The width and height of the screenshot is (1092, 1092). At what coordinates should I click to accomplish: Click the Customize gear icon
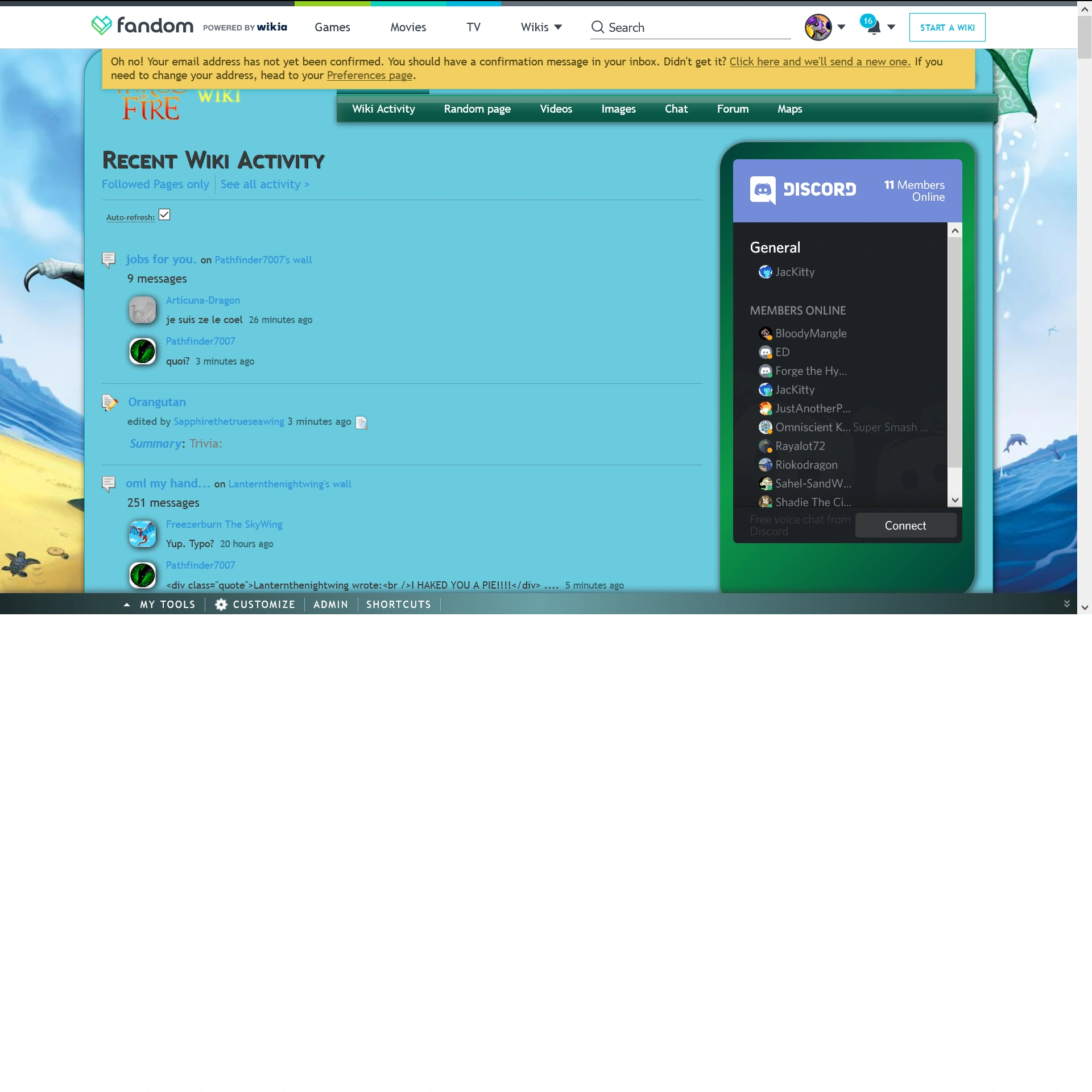tap(221, 605)
